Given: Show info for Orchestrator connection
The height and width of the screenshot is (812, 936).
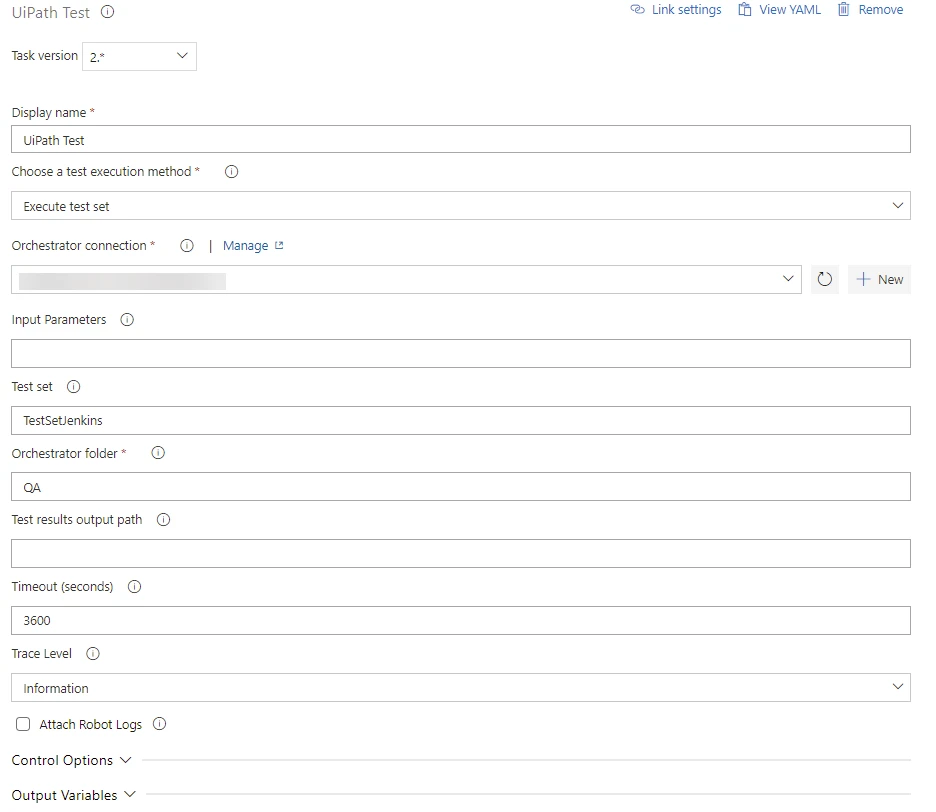Looking at the screenshot, I should tap(187, 246).
